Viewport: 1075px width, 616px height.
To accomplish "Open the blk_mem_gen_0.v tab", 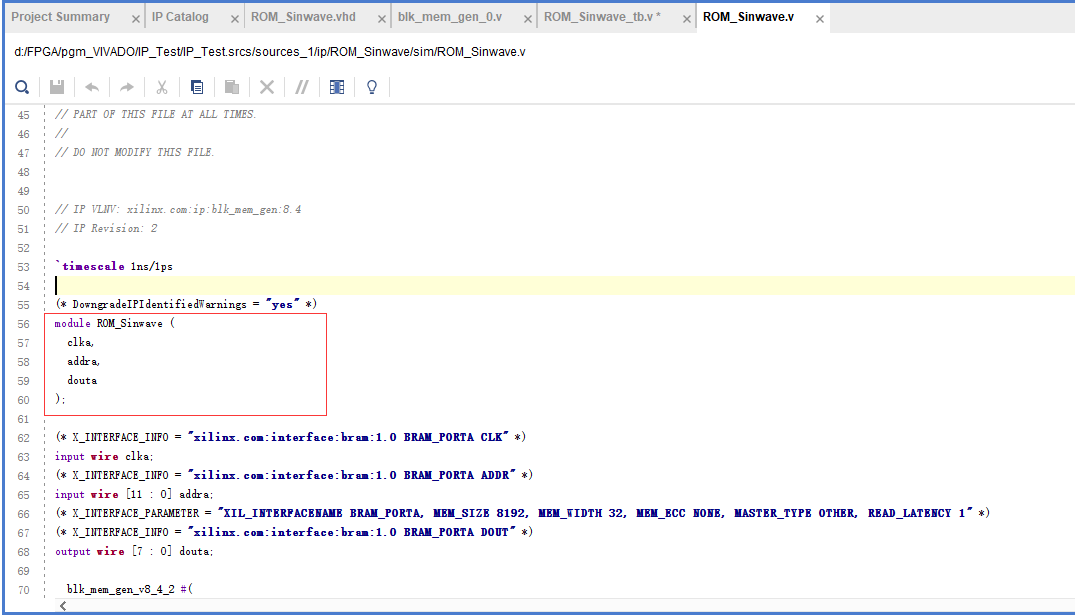I will point(450,17).
